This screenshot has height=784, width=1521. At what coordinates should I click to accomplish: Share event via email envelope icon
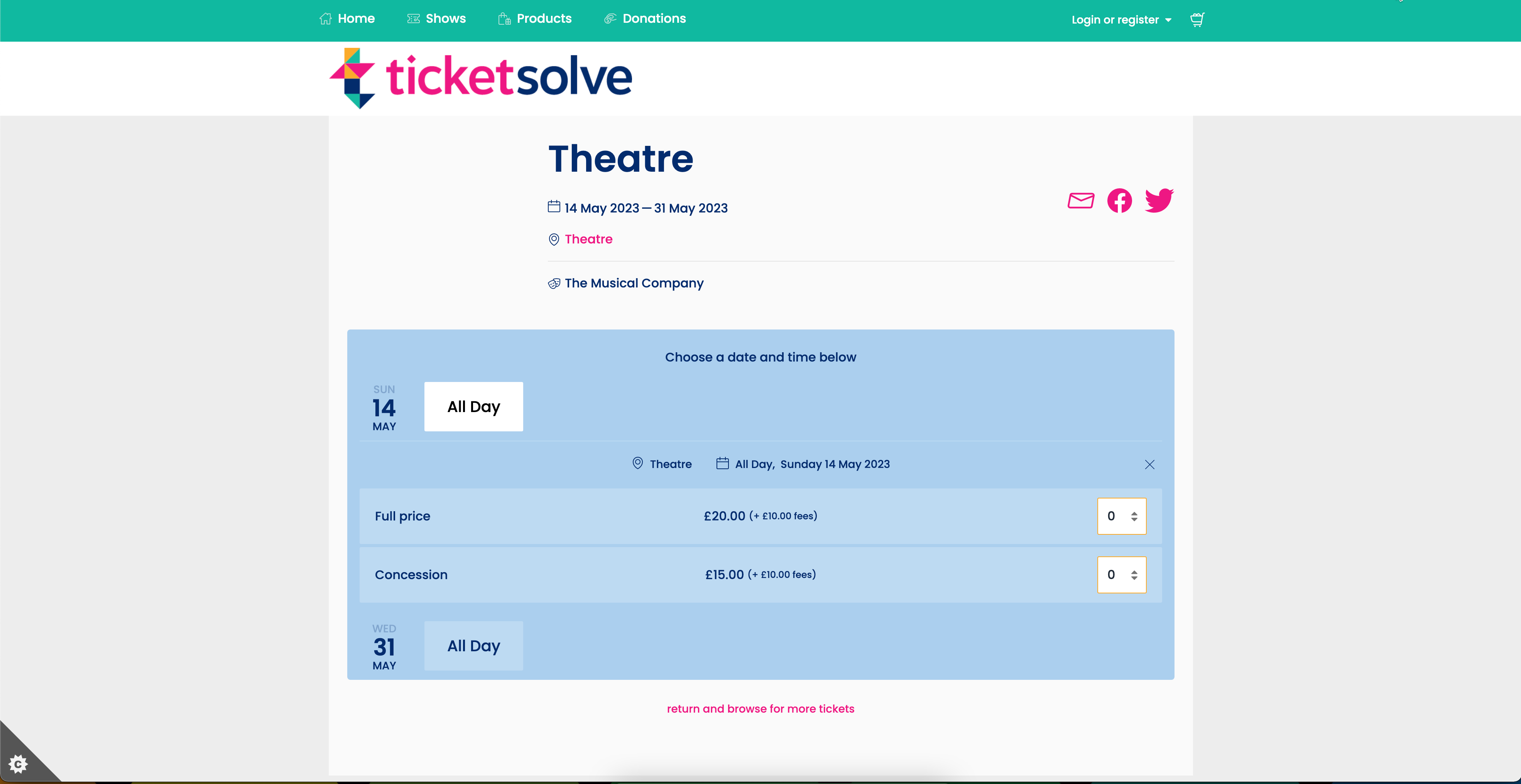tap(1080, 201)
